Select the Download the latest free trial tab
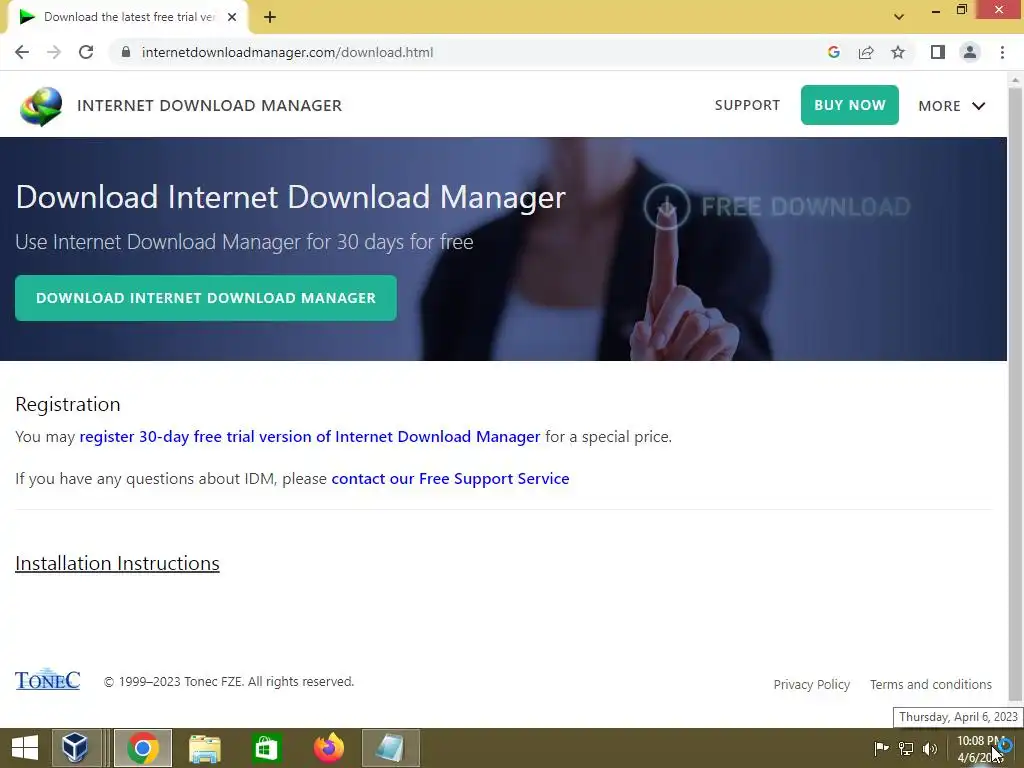 128,18
